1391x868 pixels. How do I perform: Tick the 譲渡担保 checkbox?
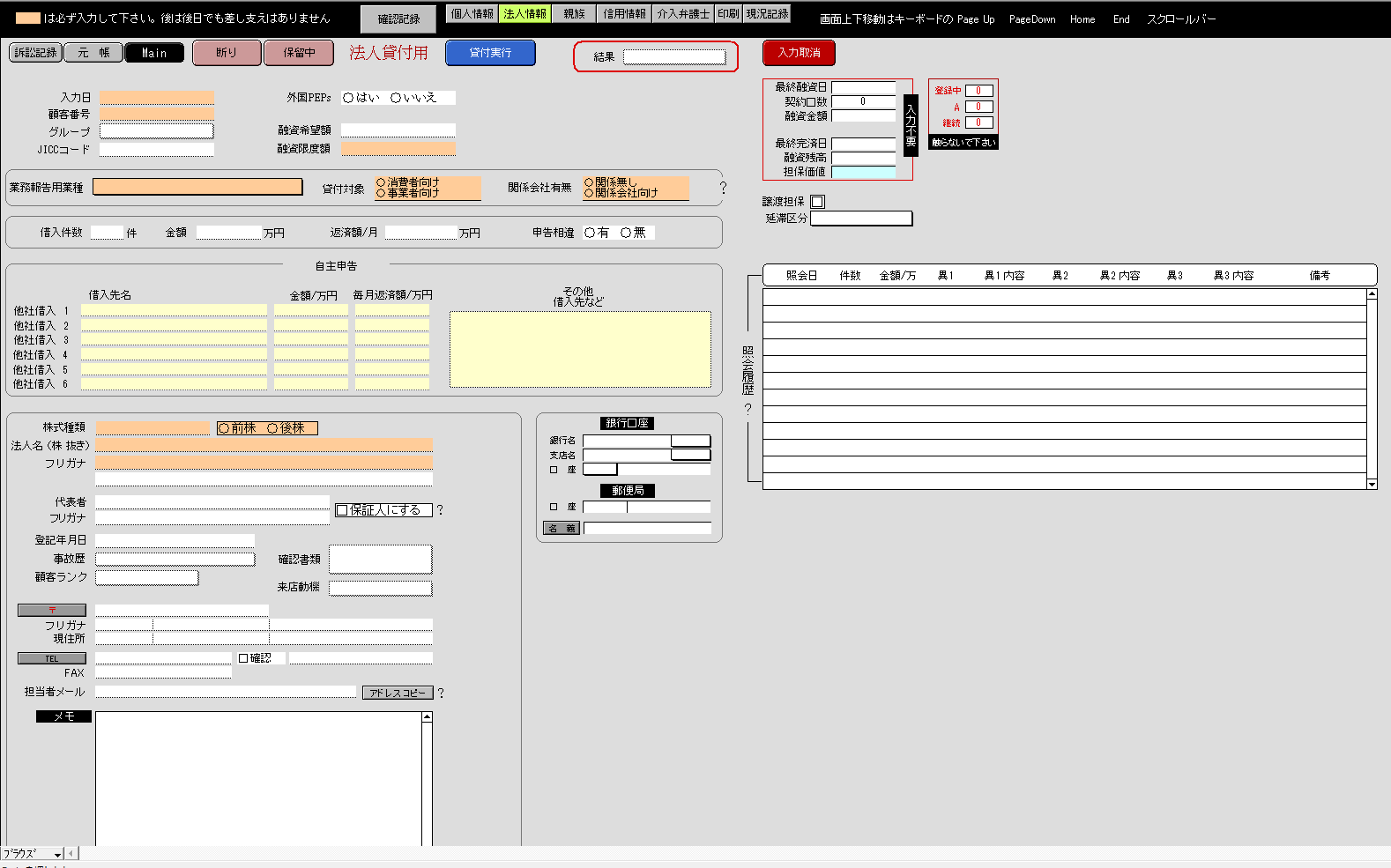(817, 202)
